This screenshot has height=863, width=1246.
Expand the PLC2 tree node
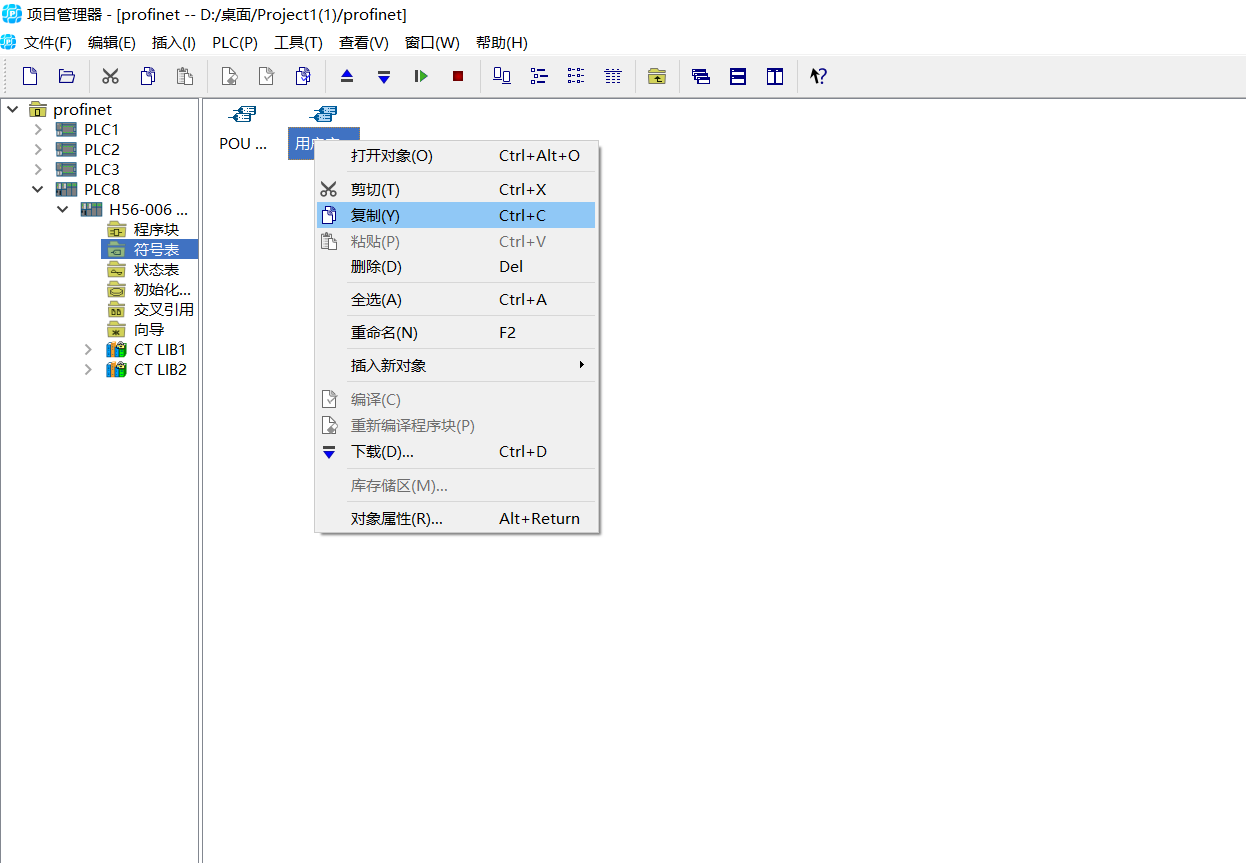(38, 149)
